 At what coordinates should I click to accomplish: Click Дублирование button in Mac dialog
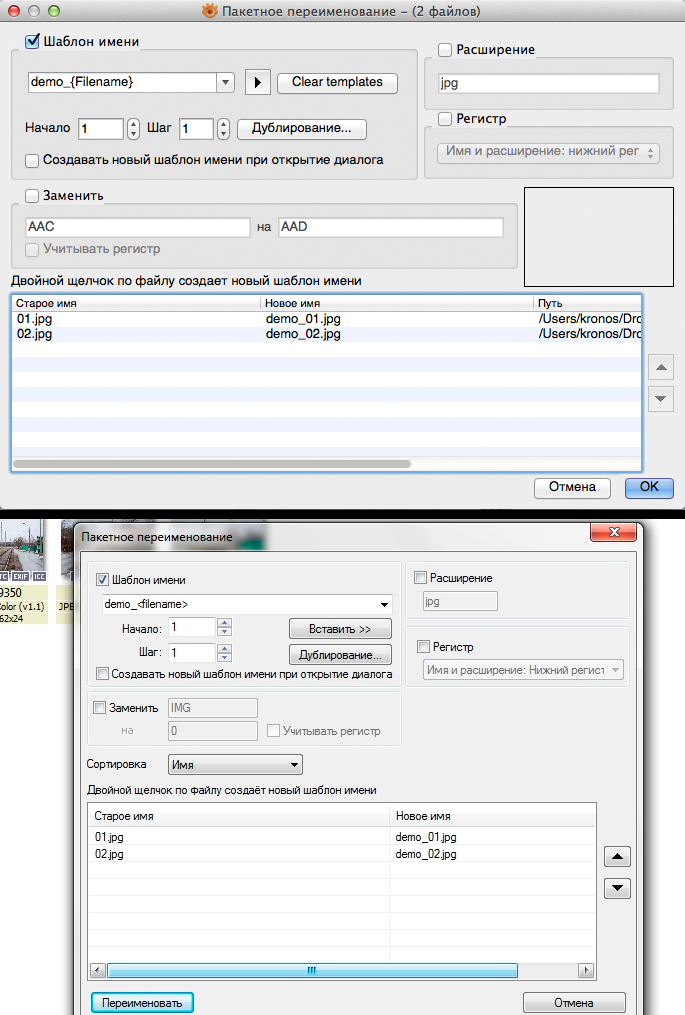click(x=302, y=128)
